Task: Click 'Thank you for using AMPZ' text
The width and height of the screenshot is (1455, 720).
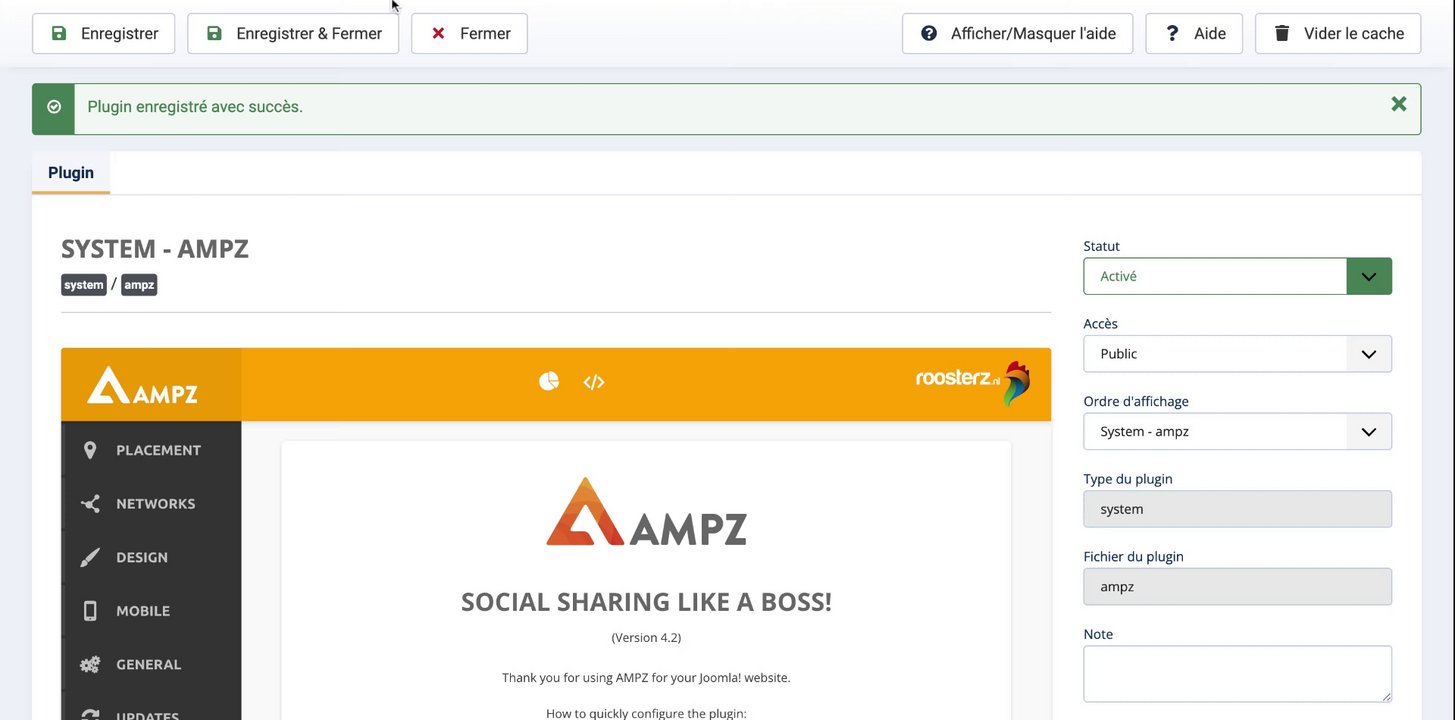Action: pos(646,678)
